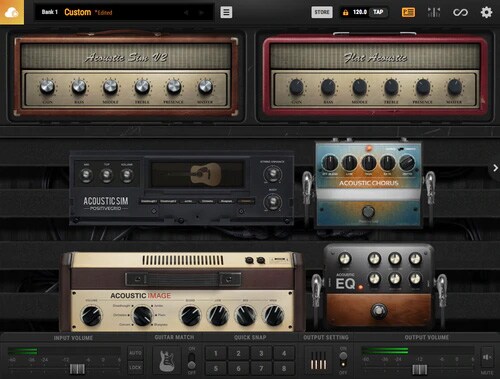Open the settings gear icon

pyautogui.click(x=486, y=12)
